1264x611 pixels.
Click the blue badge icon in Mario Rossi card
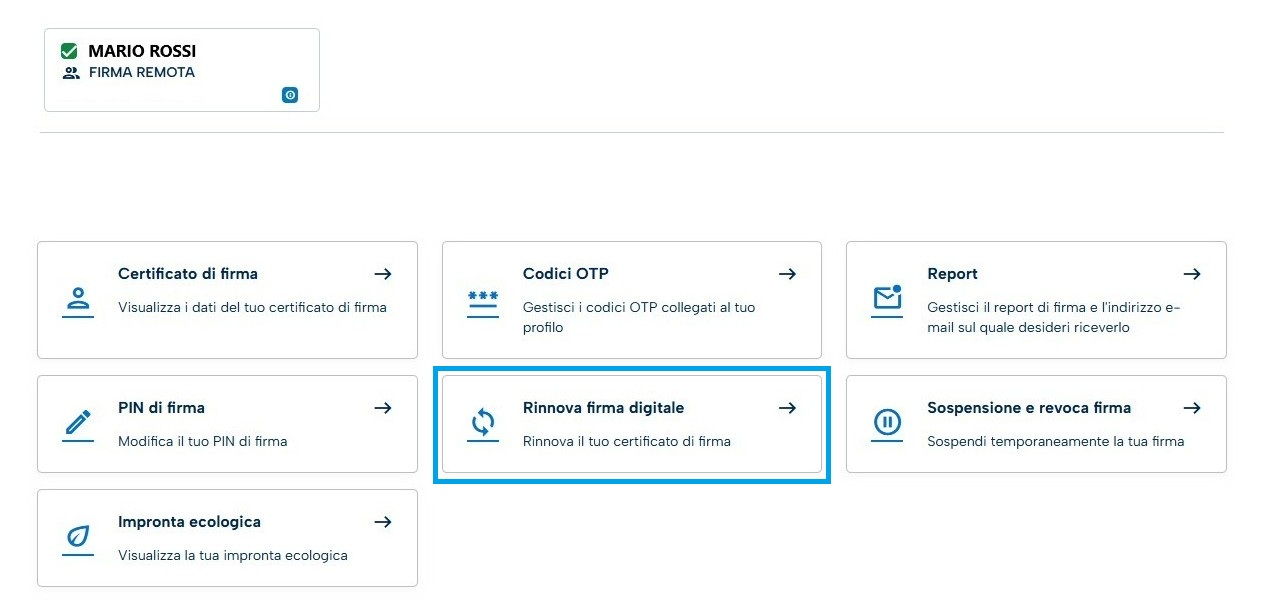(290, 95)
